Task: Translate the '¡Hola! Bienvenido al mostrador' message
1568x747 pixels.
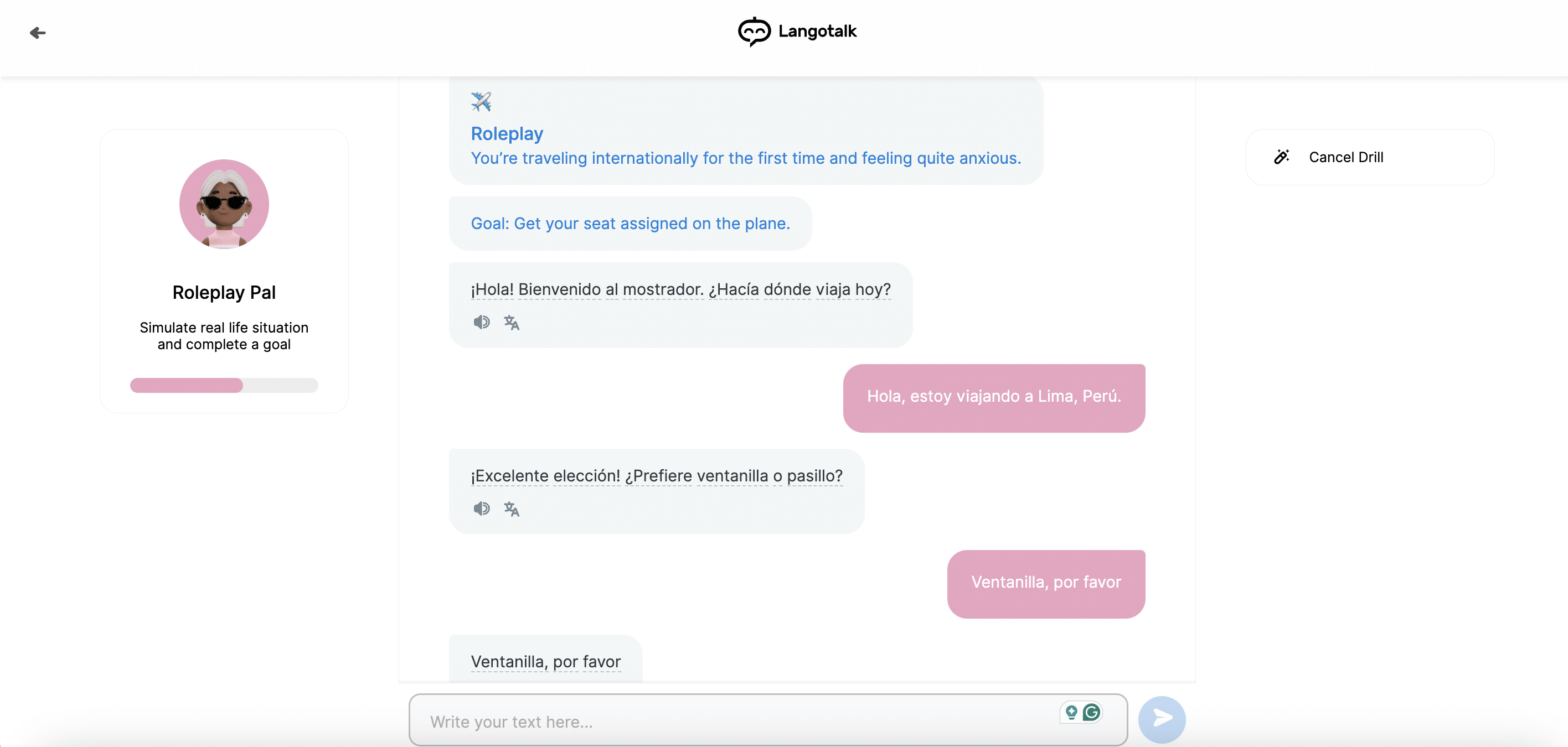Action: [511, 323]
